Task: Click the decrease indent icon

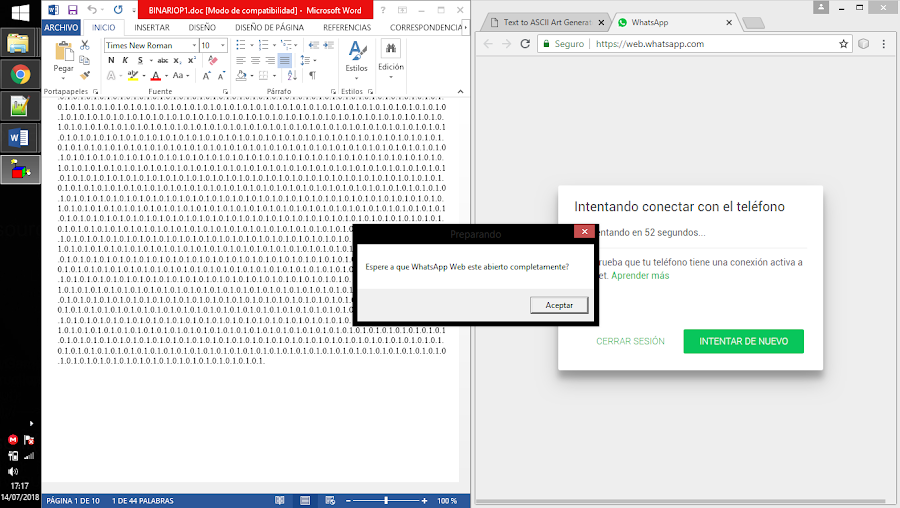Action: pos(313,45)
